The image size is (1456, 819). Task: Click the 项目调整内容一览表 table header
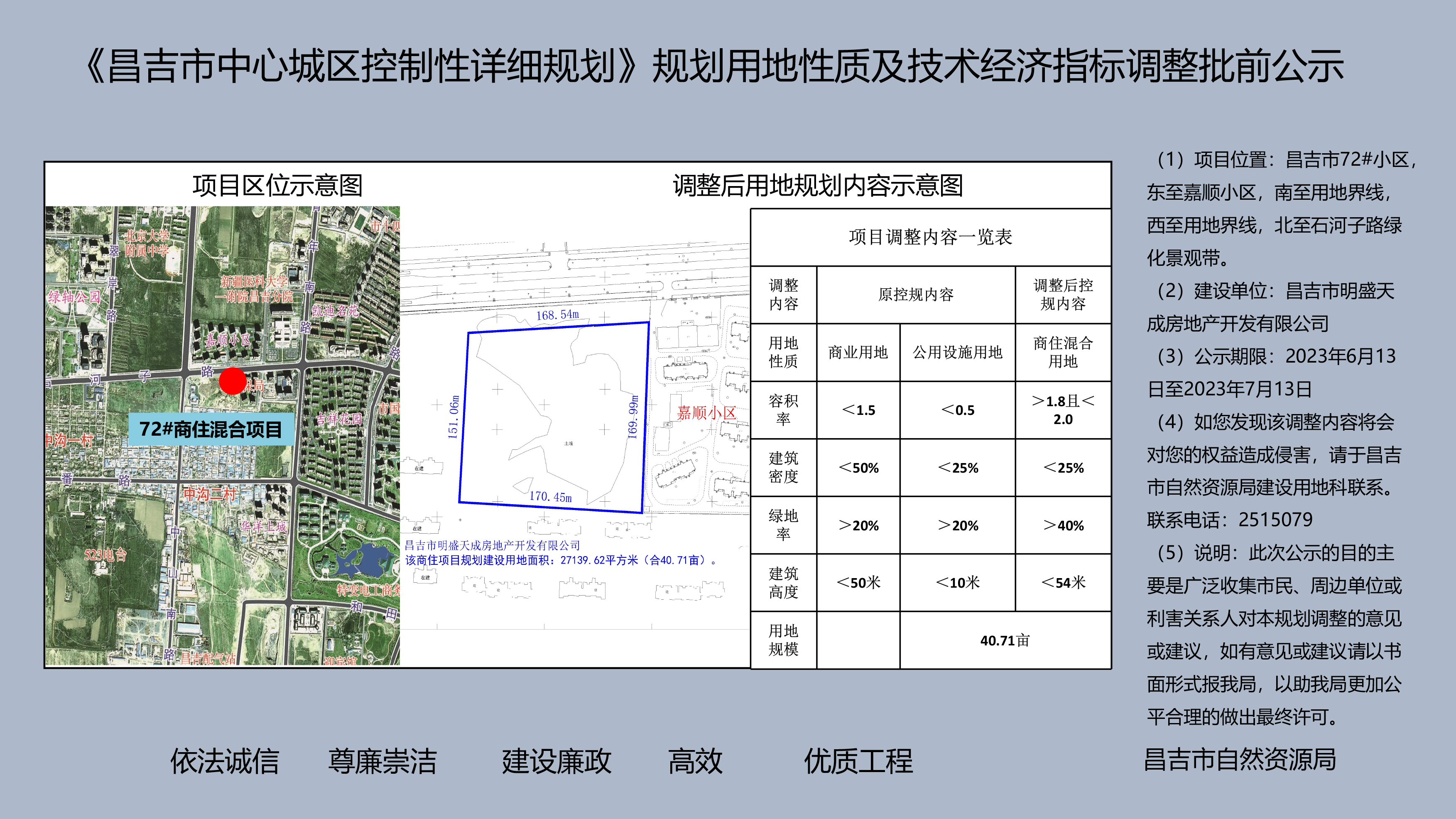tap(930, 237)
